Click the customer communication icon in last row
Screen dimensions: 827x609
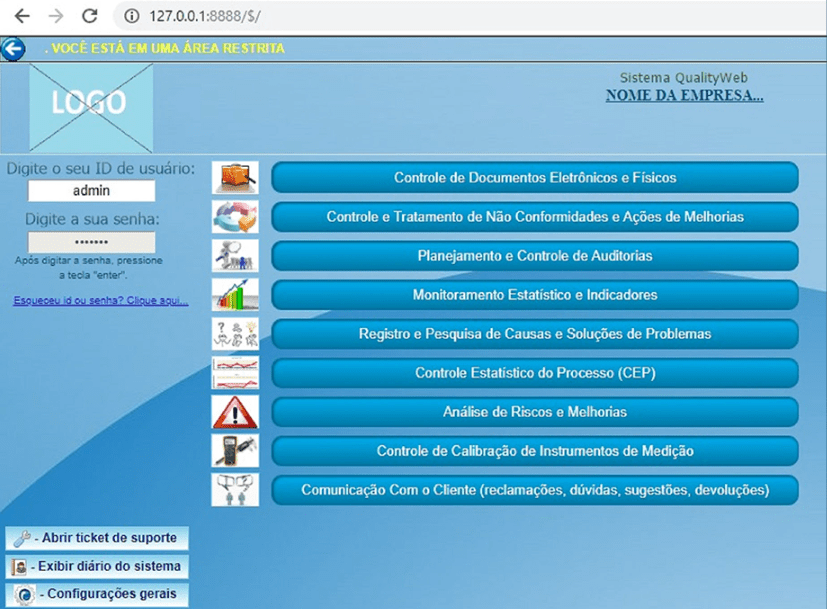click(235, 490)
